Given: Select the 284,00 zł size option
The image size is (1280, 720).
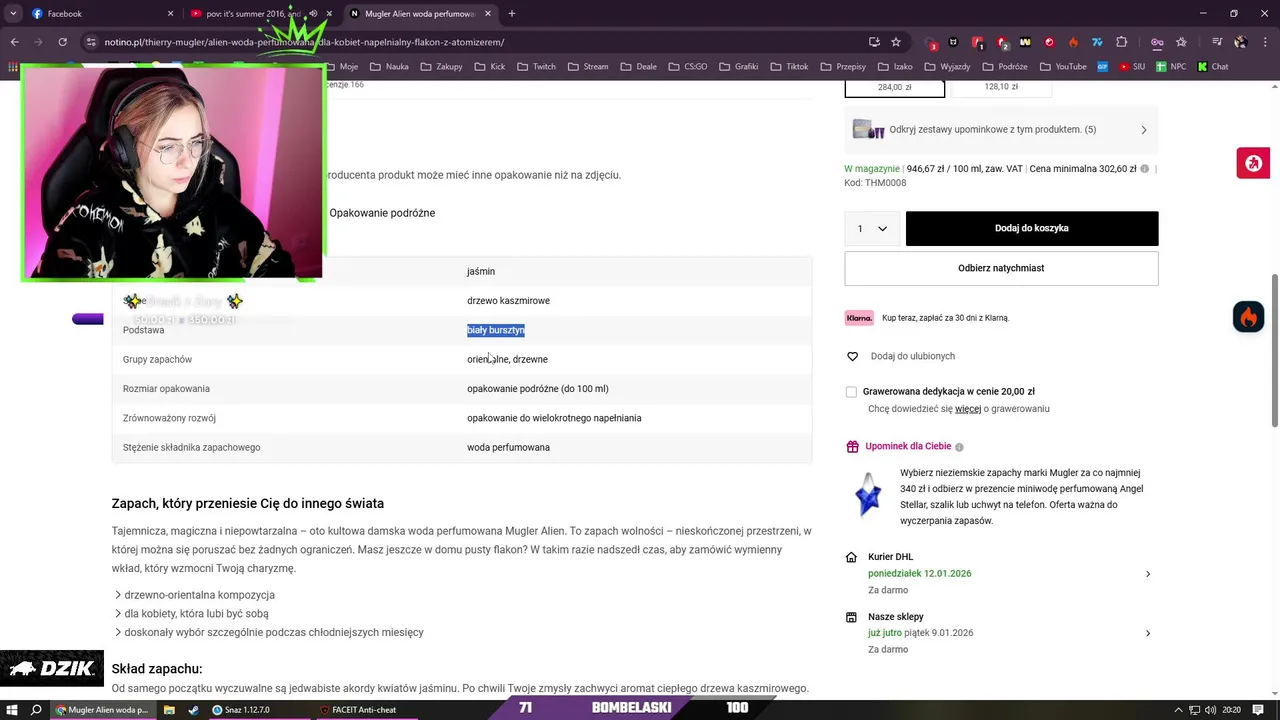Looking at the screenshot, I should point(895,87).
